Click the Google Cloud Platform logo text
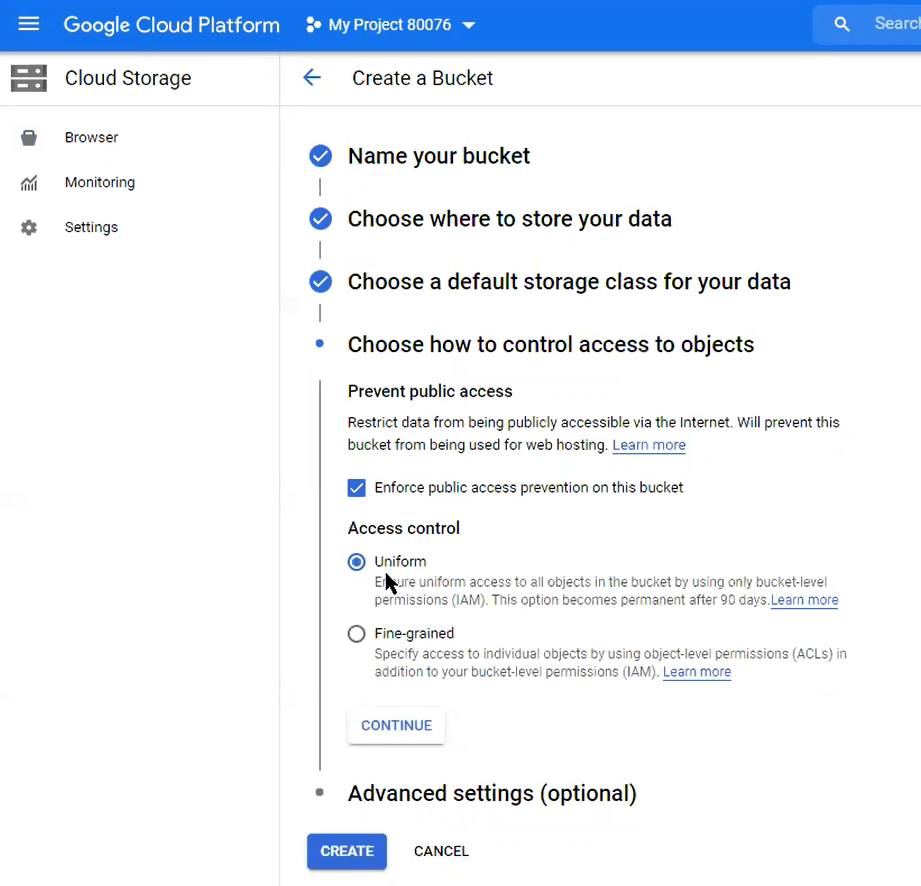Viewport: 921px width, 886px height. pyautogui.click(x=172, y=25)
